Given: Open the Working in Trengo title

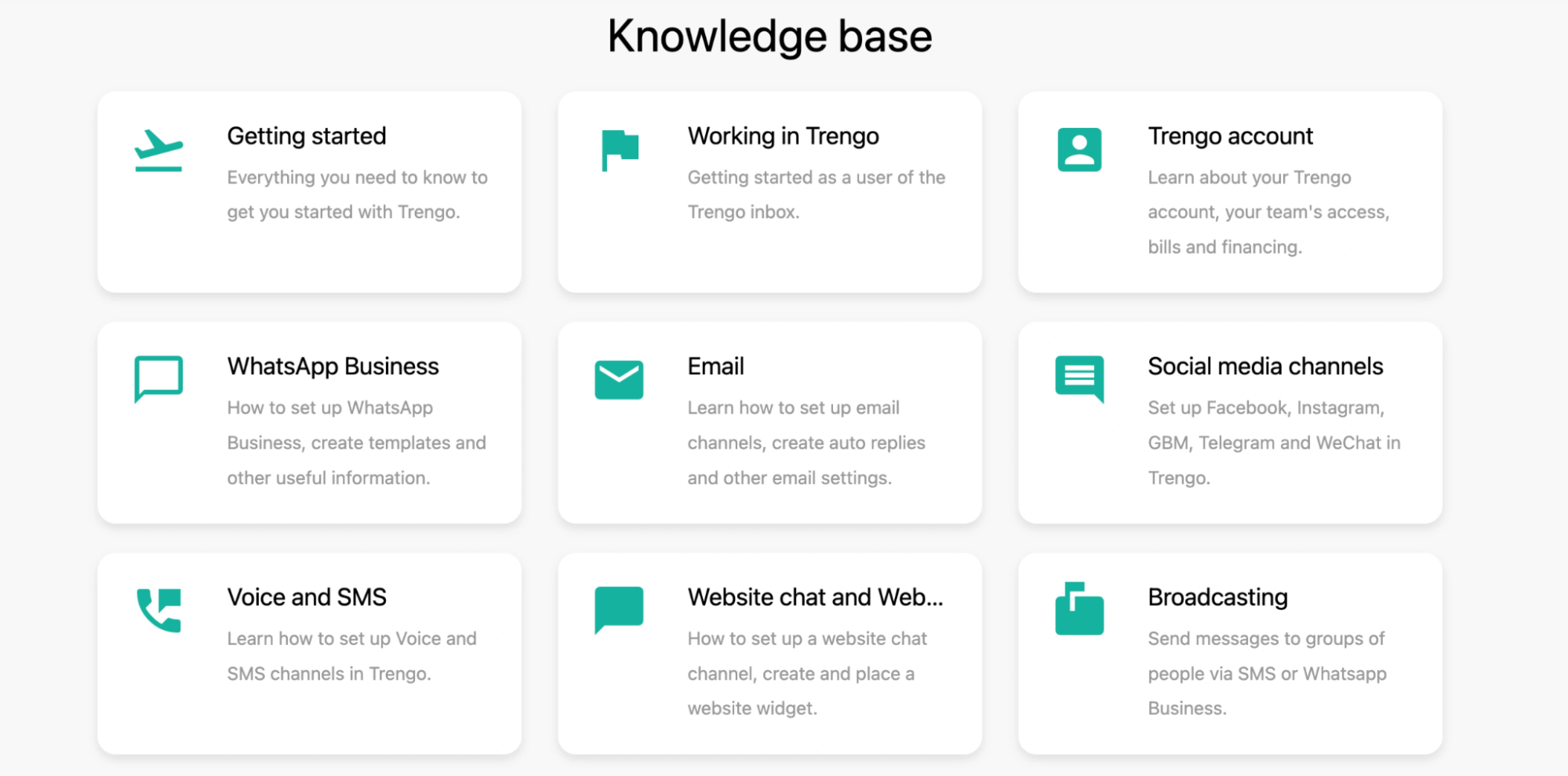Looking at the screenshot, I should (x=783, y=136).
